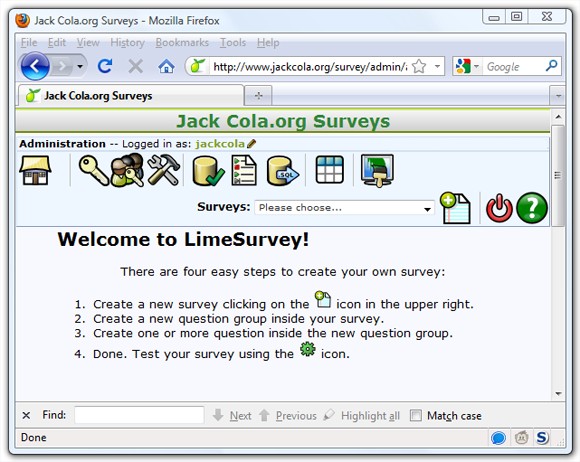The width and height of the screenshot is (580, 462).
Task: Click the 'Welcome to LimeSurvey!' heading
Action: click(x=183, y=239)
